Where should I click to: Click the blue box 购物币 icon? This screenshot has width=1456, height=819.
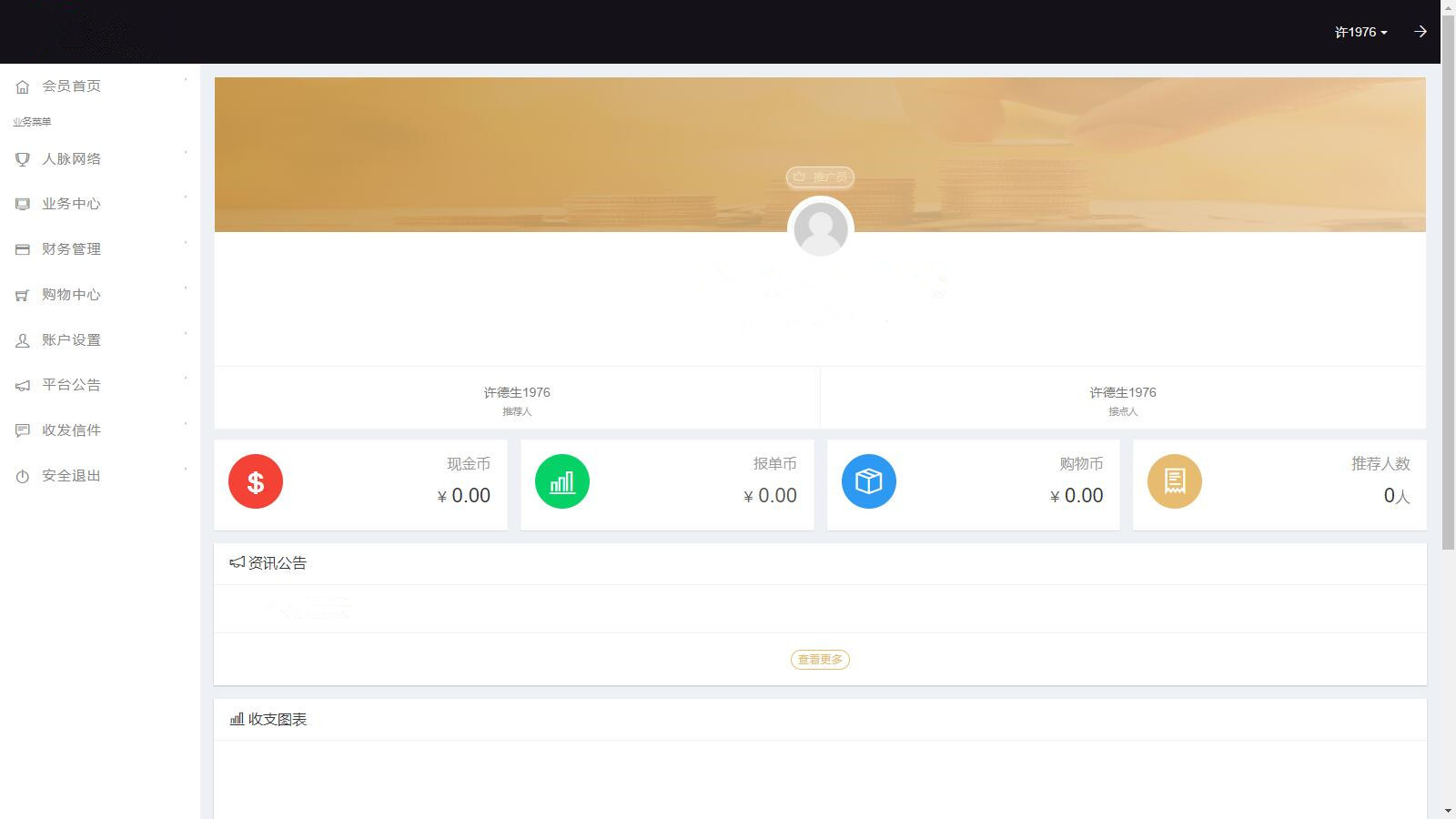(x=869, y=481)
